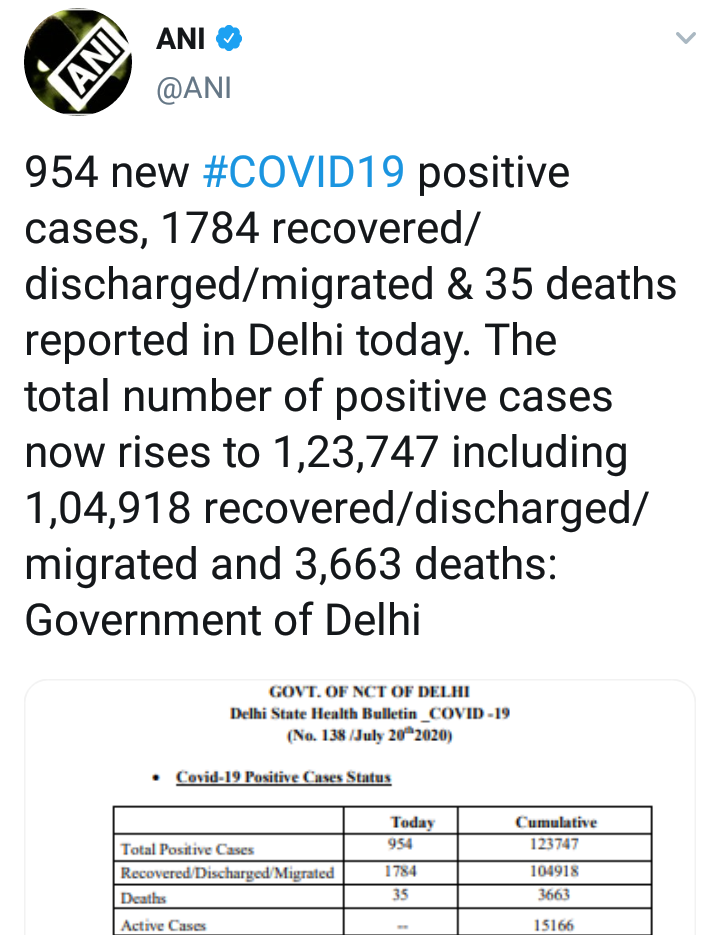Click the cumulative value 123747
708x935 pixels.
[x=556, y=846]
